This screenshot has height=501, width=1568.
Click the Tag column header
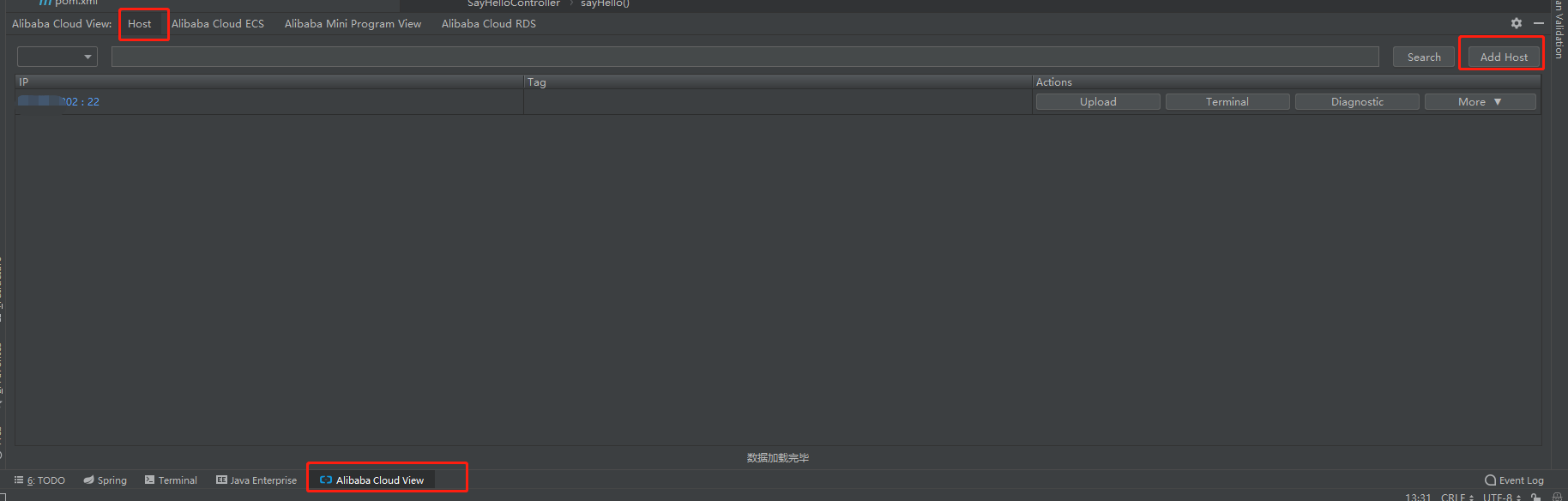(778, 81)
